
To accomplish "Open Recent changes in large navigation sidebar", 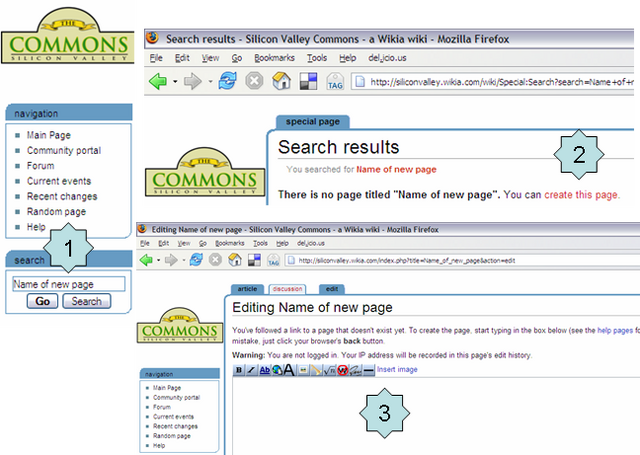I will click(x=62, y=196).
